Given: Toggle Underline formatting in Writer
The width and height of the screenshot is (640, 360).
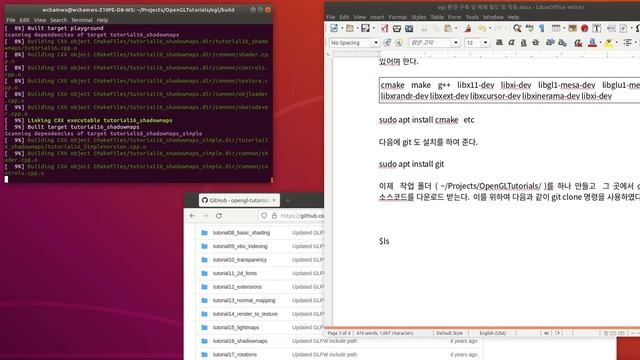Looking at the screenshot, I should (523, 42).
